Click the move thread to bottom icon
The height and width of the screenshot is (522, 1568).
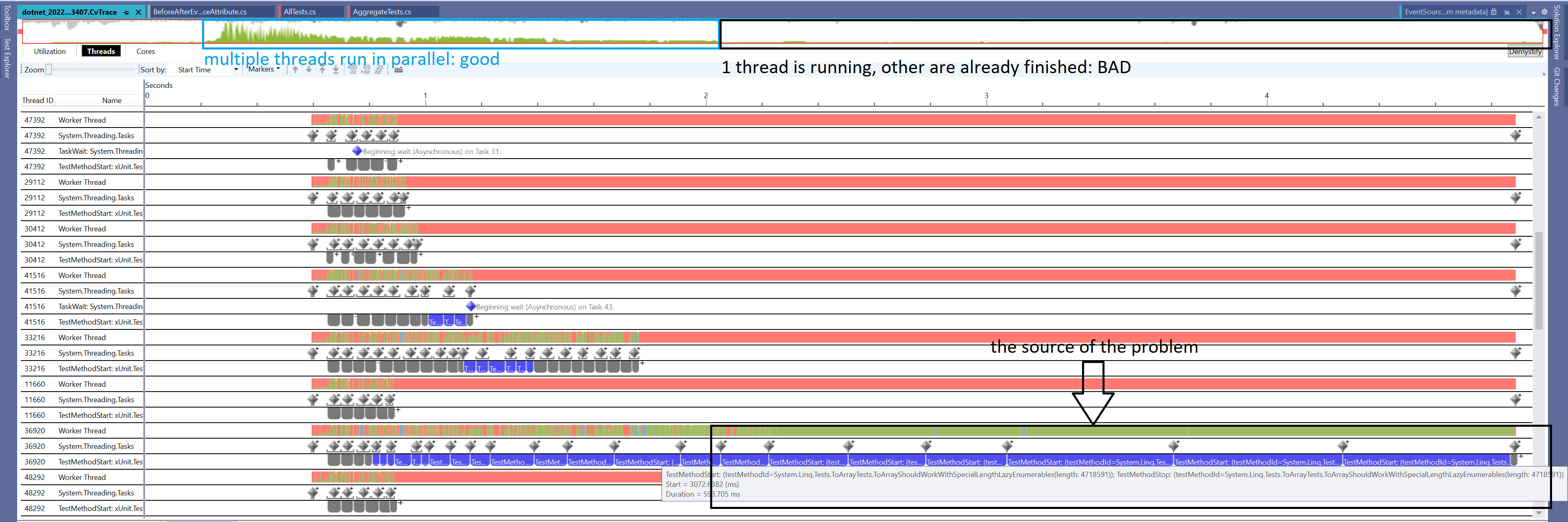[x=335, y=70]
